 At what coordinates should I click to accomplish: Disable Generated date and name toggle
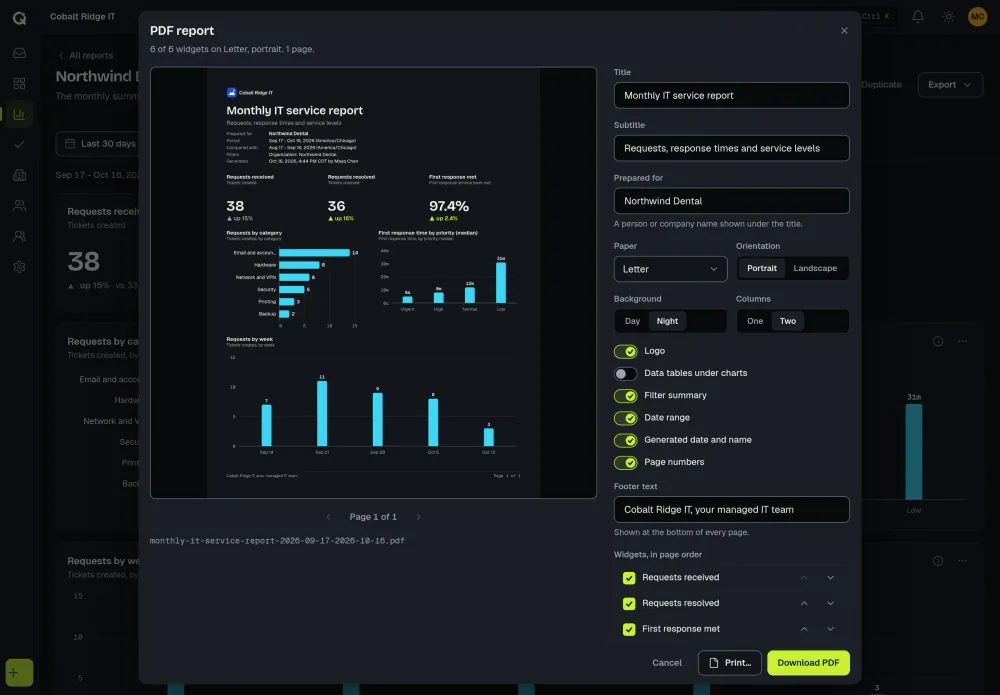(x=626, y=441)
